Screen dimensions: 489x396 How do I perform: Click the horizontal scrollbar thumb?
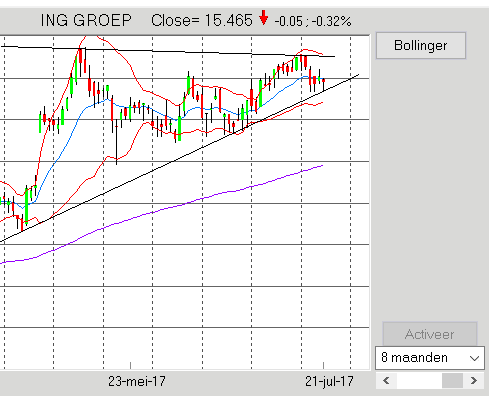pos(452,380)
